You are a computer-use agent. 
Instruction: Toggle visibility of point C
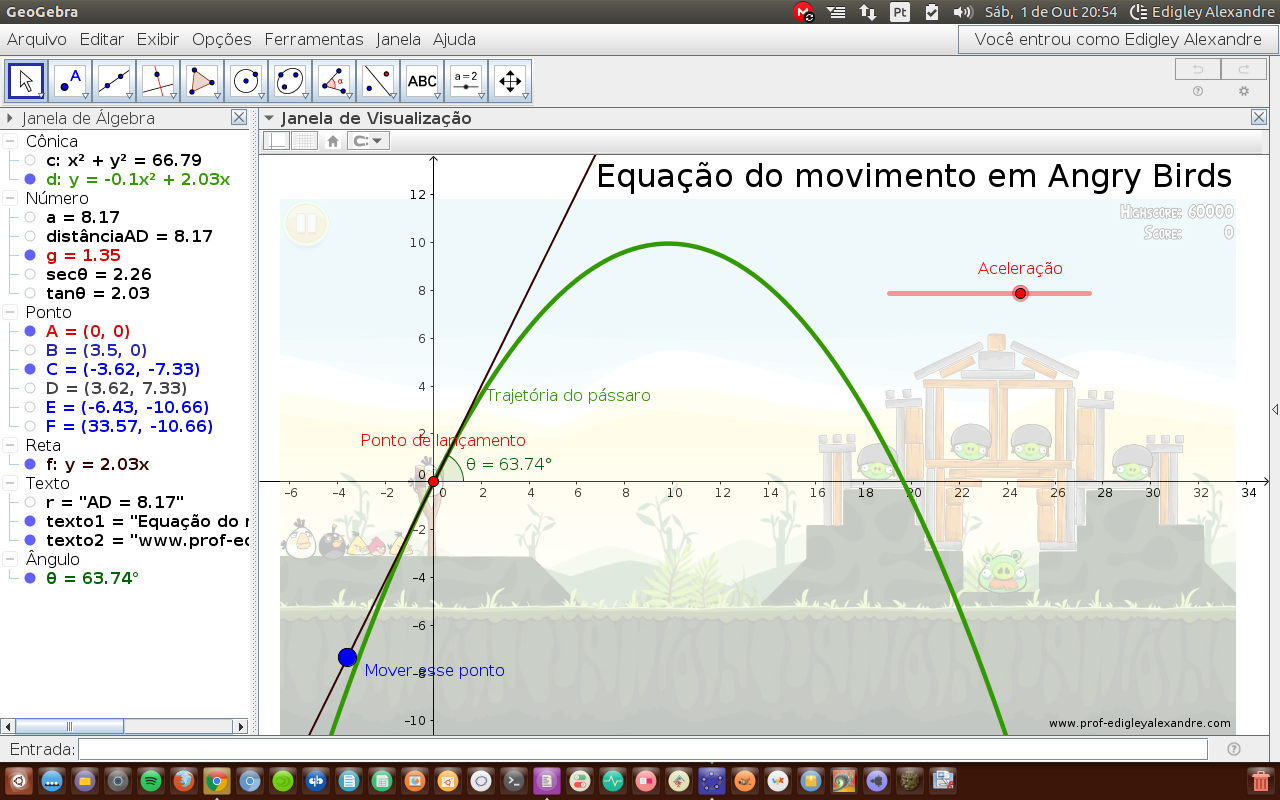point(31,368)
